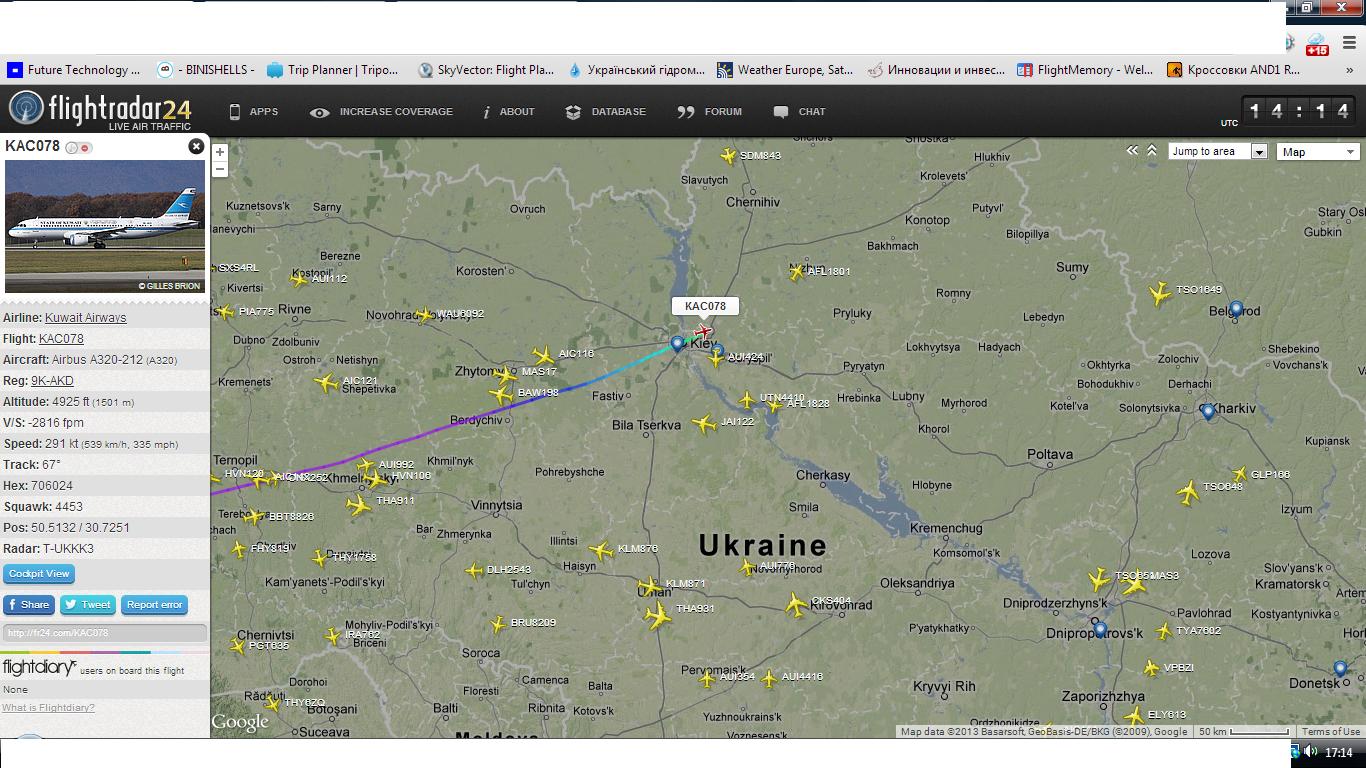Click the TSO1849 plane icon near Belgorod

point(1160,293)
